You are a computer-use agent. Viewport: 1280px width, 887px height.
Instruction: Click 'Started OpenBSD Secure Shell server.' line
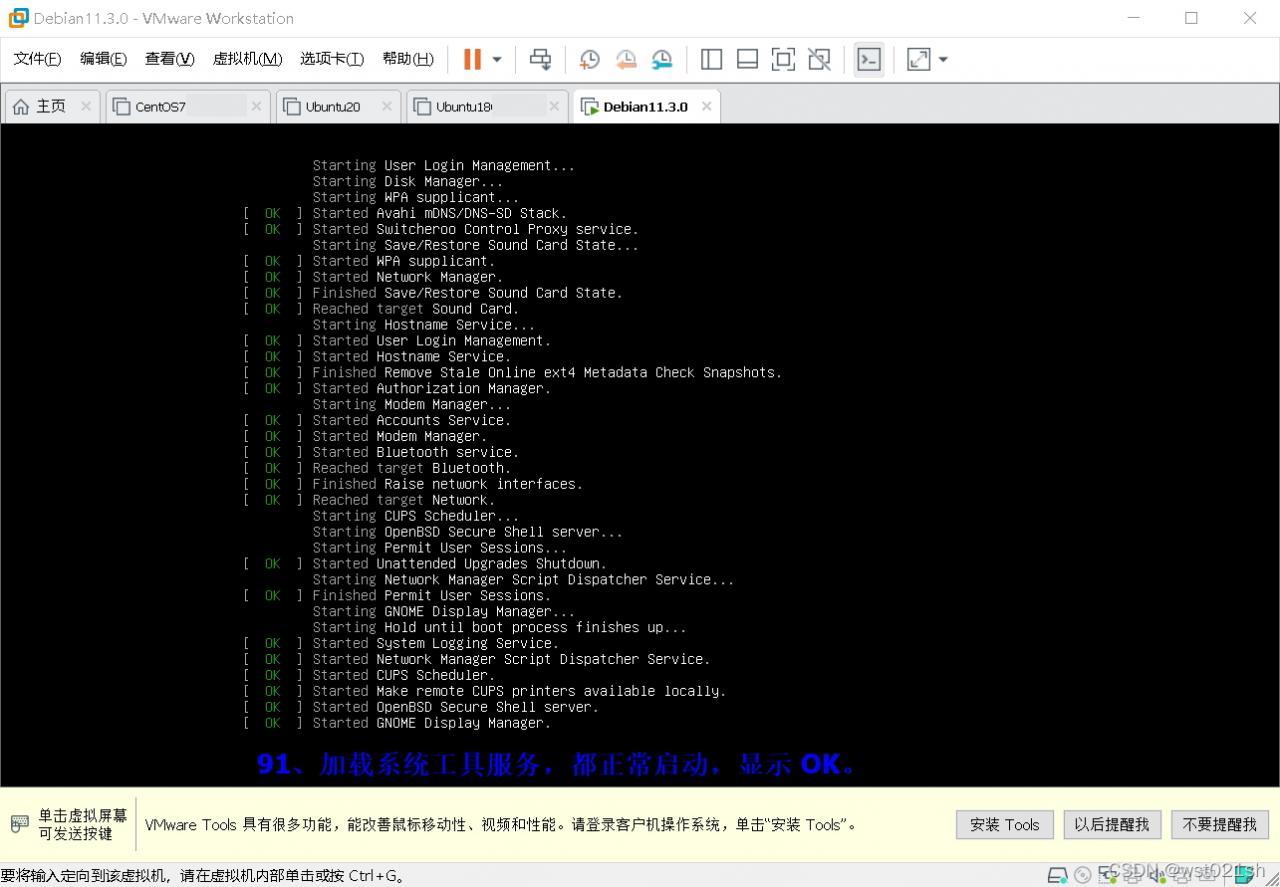click(456, 707)
